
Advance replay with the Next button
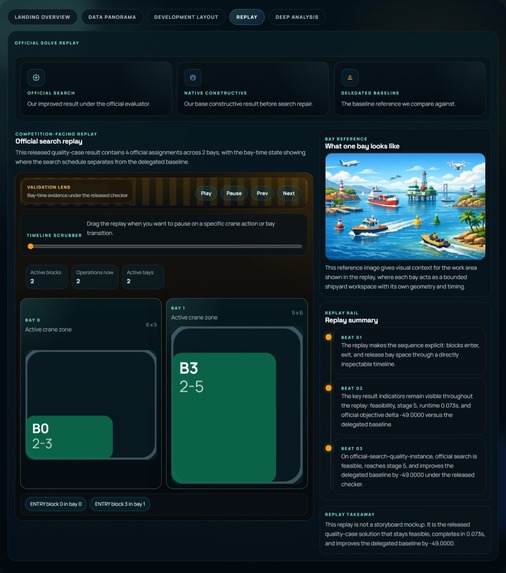click(289, 193)
